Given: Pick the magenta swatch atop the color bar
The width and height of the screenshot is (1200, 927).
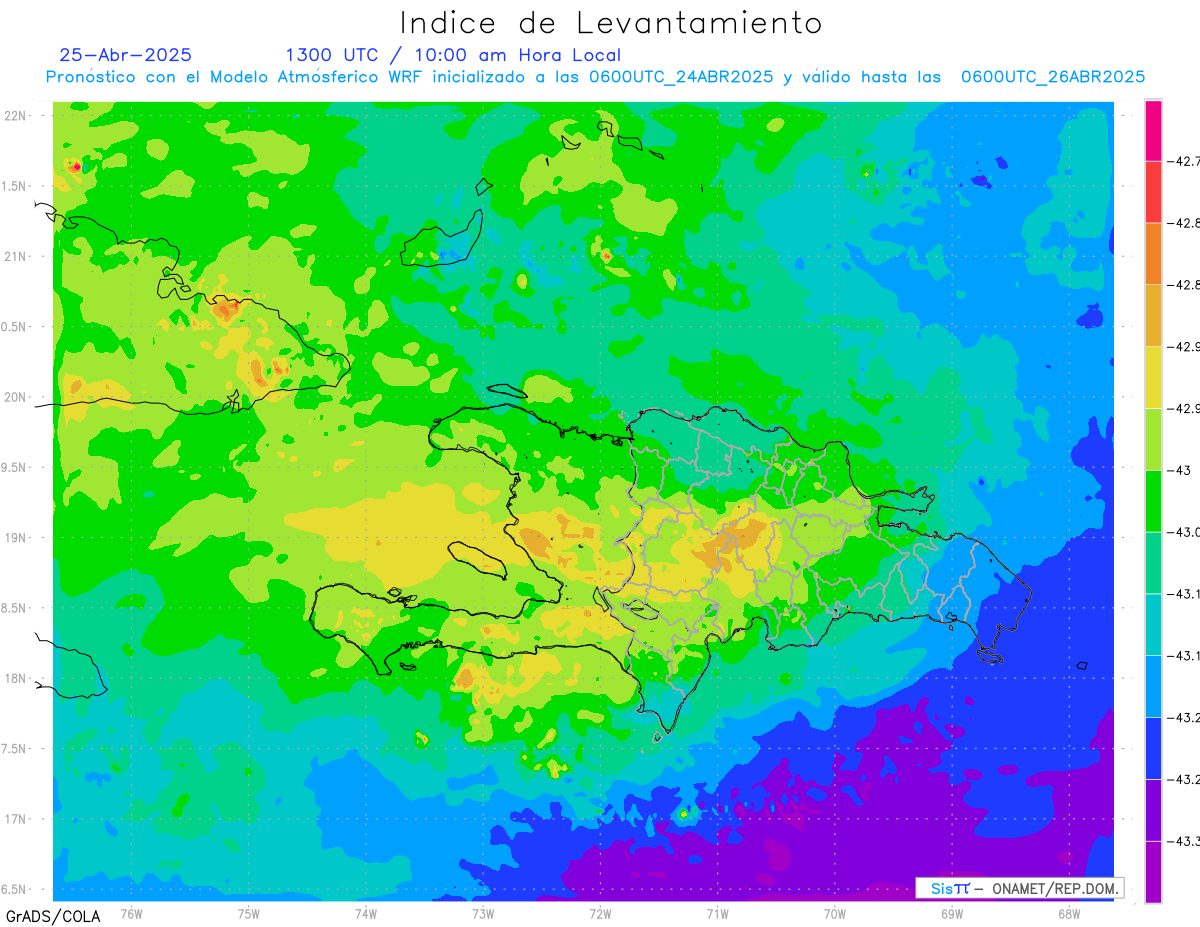Looking at the screenshot, I should click(1153, 130).
